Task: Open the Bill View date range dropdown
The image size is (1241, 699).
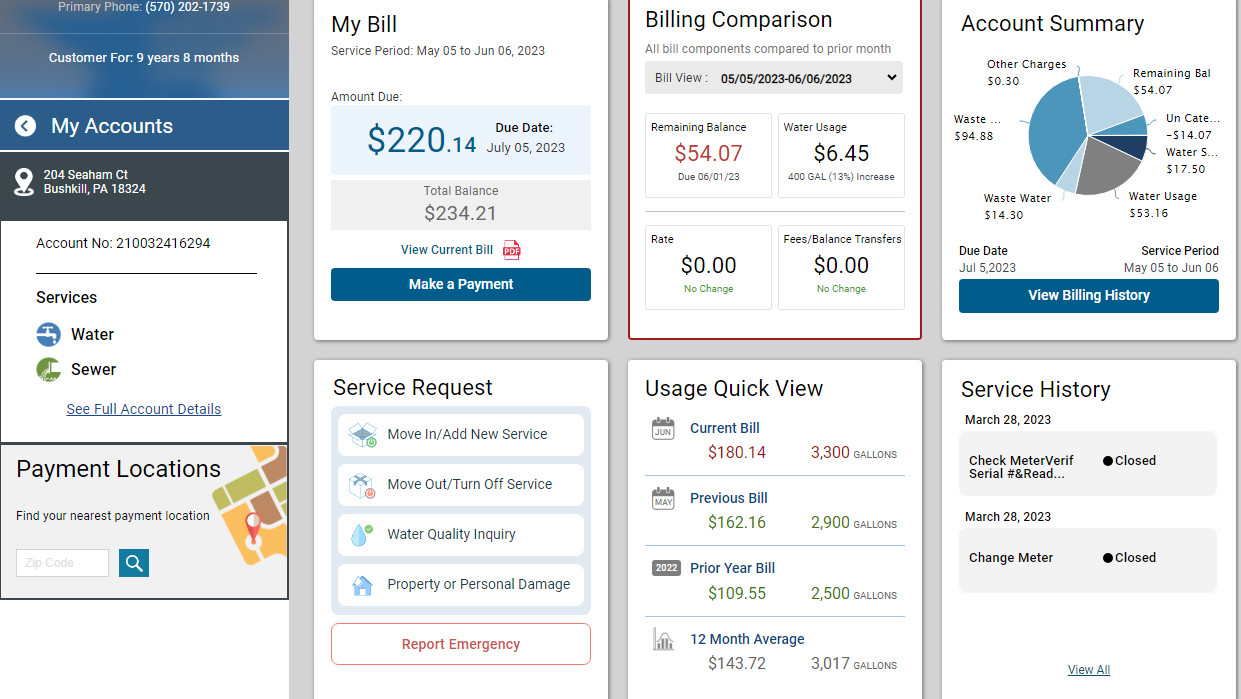Action: pos(774,78)
